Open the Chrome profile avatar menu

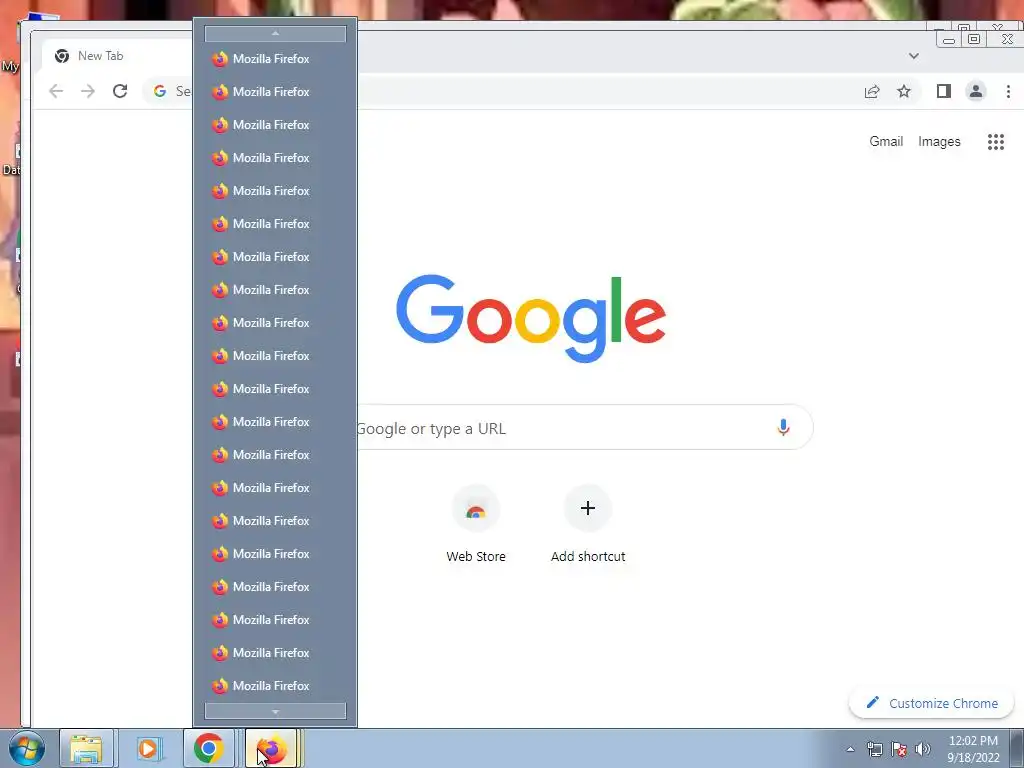pos(976,91)
